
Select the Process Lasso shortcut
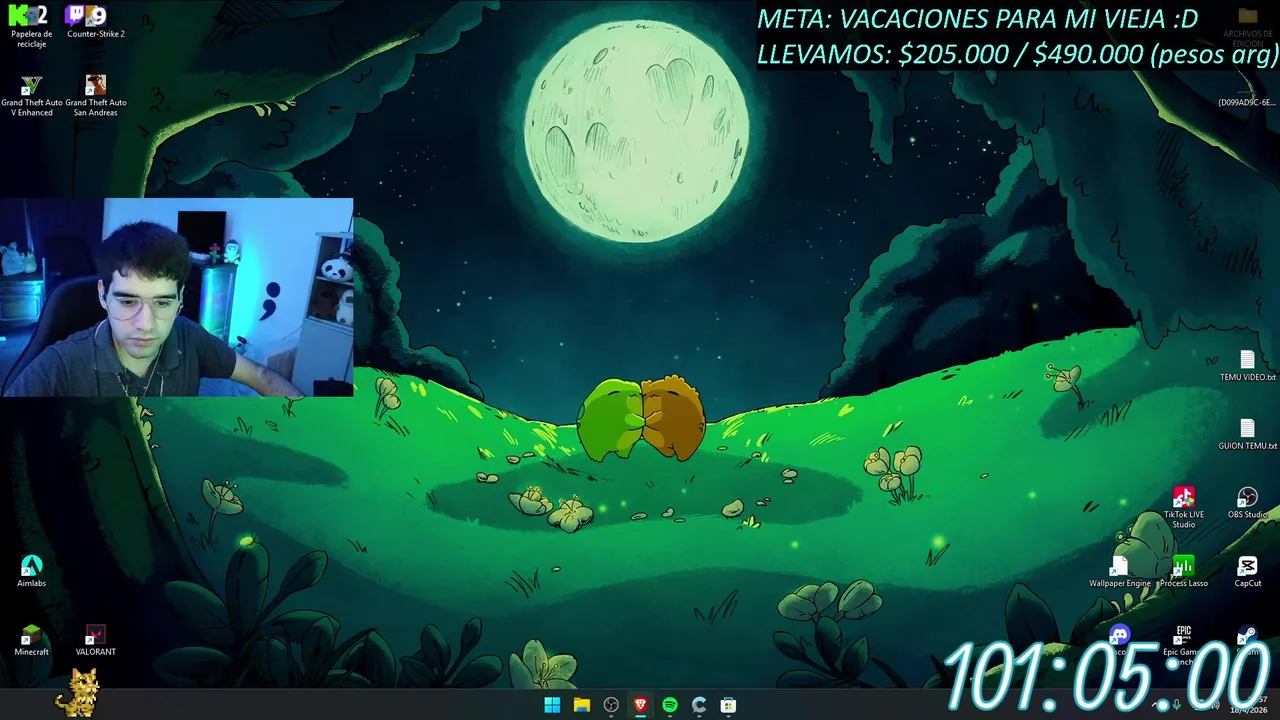tap(1183, 572)
